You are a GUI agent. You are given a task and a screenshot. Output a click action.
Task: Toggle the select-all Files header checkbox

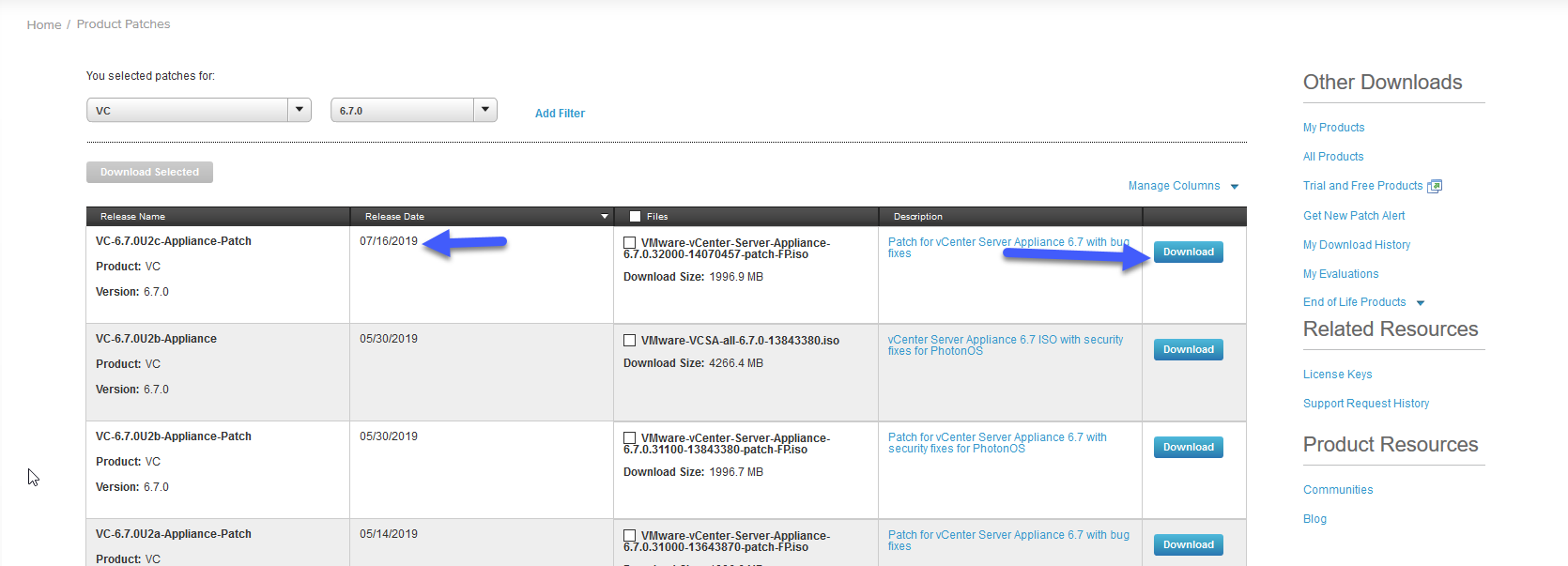click(635, 216)
